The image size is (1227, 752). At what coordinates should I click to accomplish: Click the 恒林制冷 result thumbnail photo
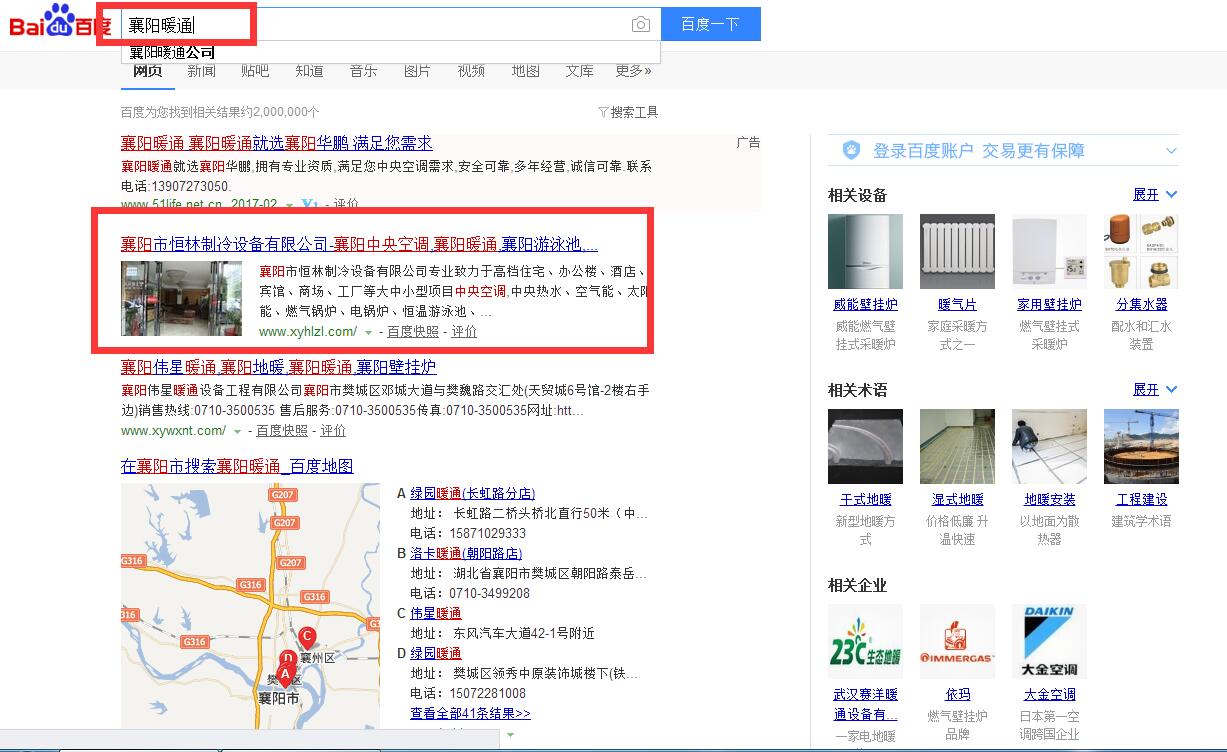pyautogui.click(x=181, y=298)
